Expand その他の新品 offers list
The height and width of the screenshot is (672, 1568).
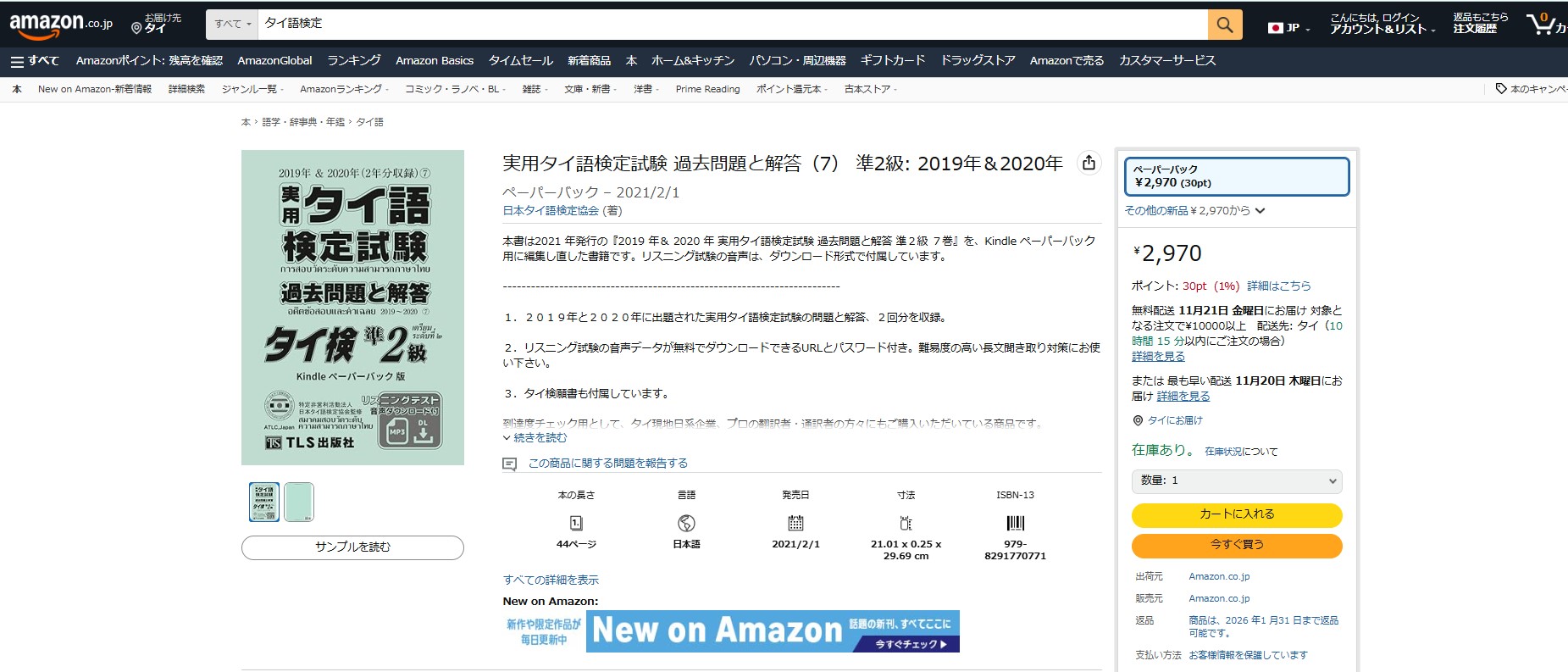tap(1194, 211)
